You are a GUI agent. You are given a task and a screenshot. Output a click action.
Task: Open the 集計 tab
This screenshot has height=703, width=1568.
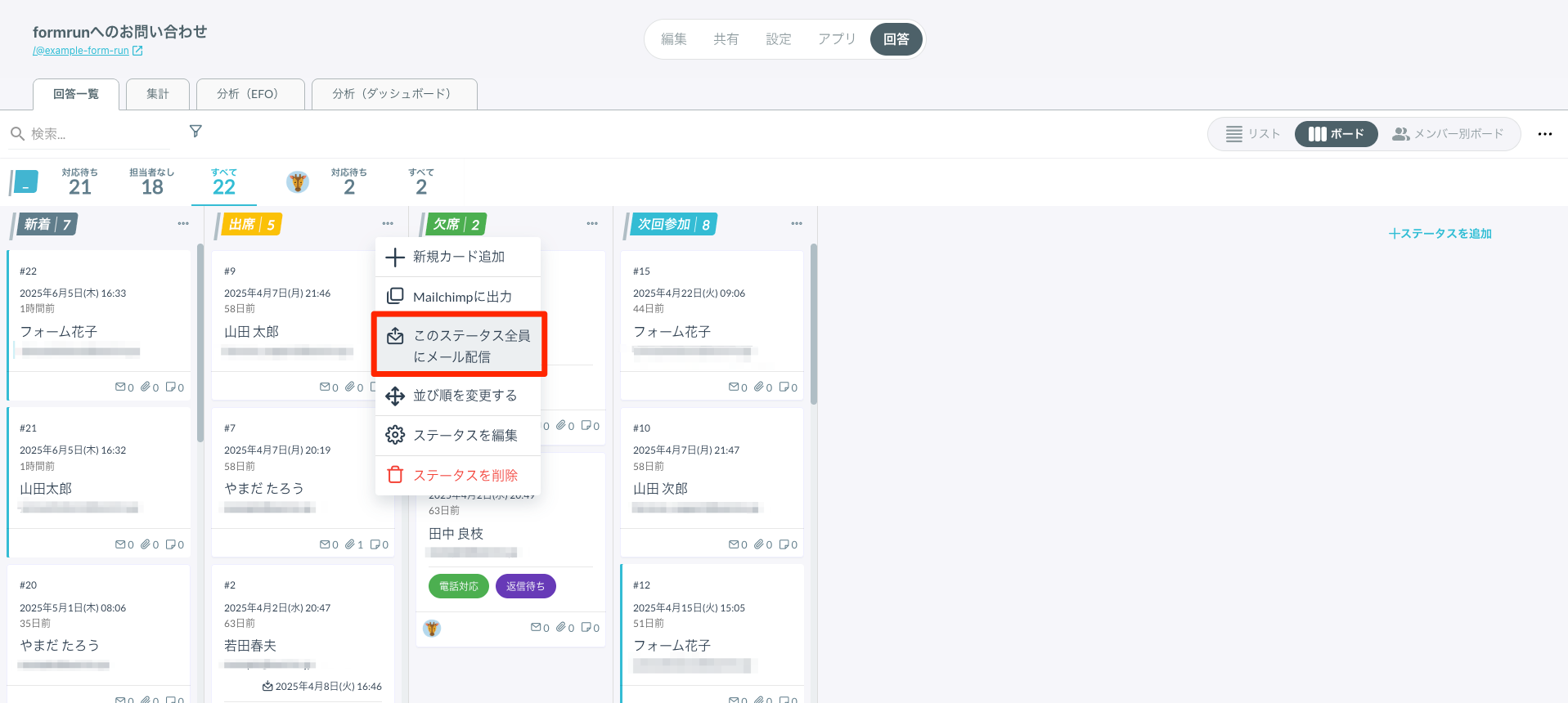[x=158, y=94]
